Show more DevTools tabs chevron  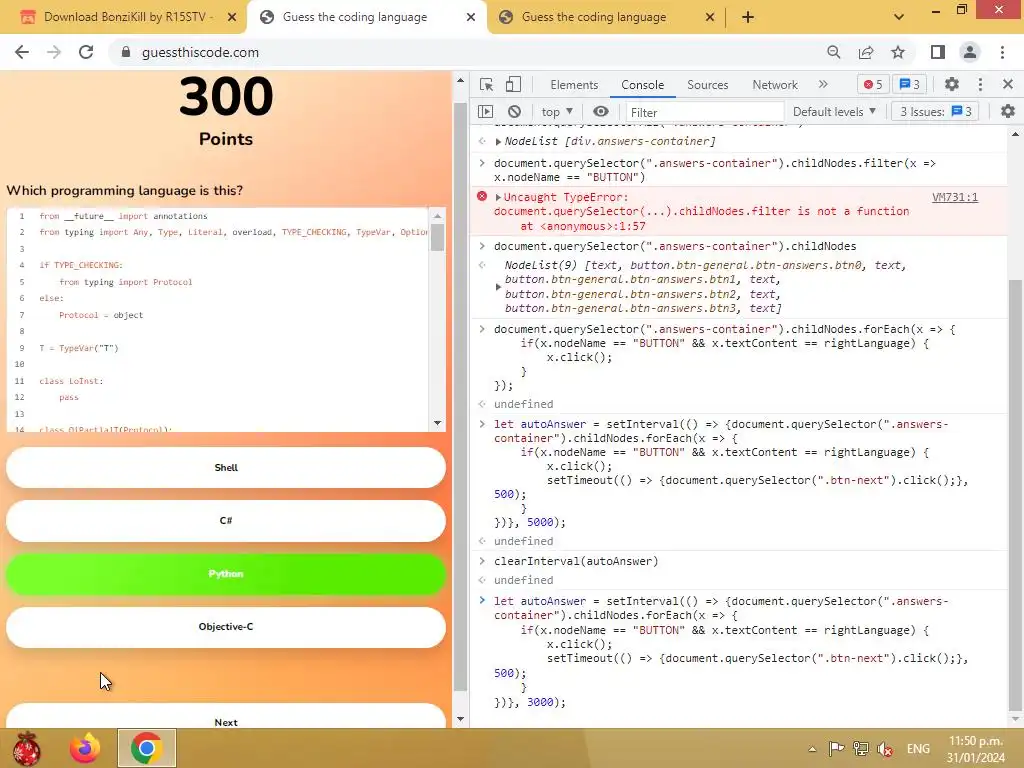click(823, 84)
